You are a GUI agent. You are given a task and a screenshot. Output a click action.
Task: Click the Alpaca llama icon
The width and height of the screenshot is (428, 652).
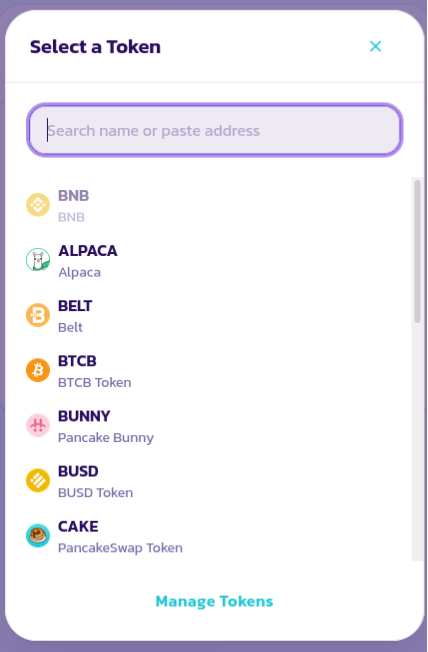(x=38, y=260)
